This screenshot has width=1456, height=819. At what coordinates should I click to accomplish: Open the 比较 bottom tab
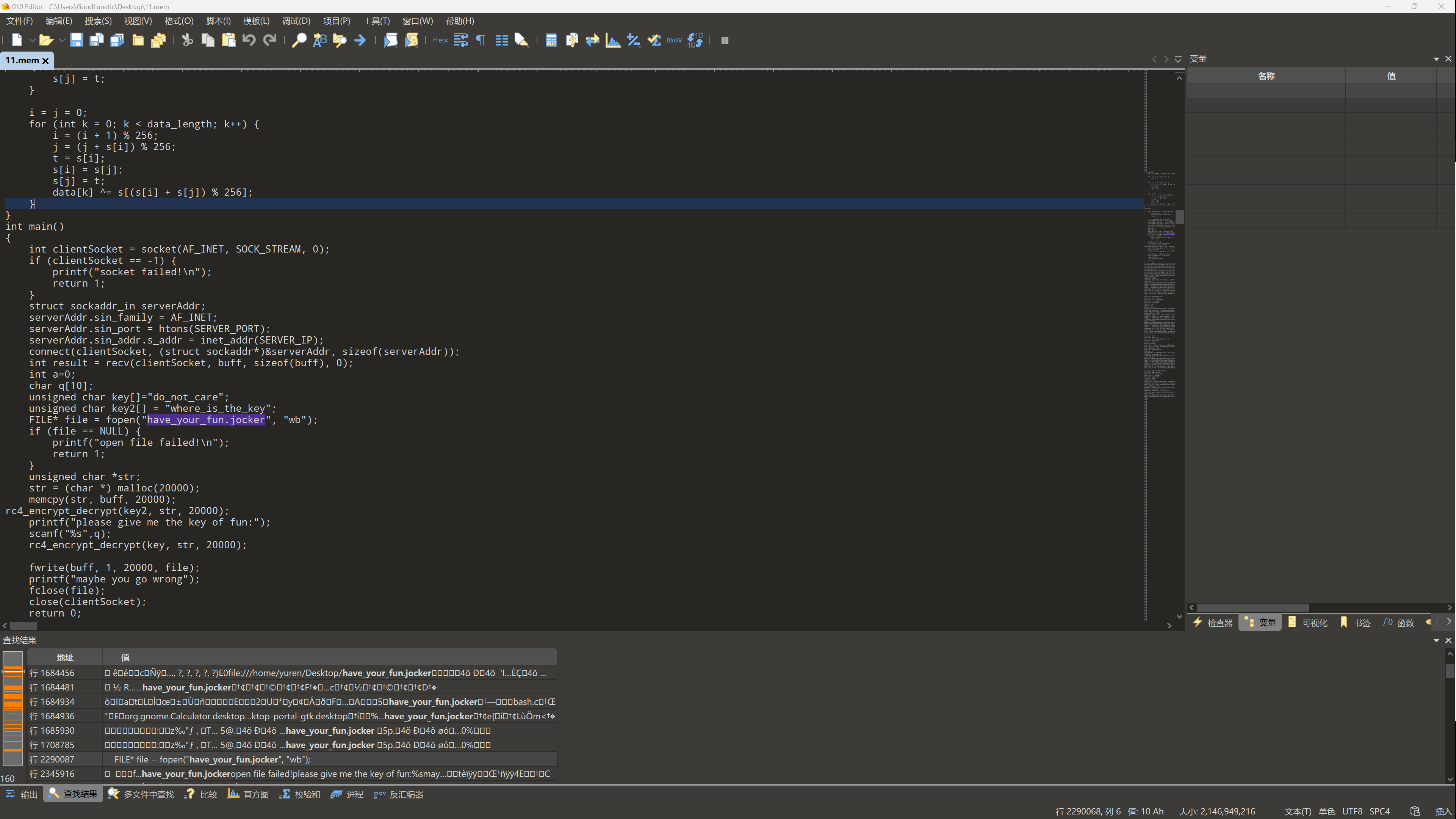(x=201, y=795)
